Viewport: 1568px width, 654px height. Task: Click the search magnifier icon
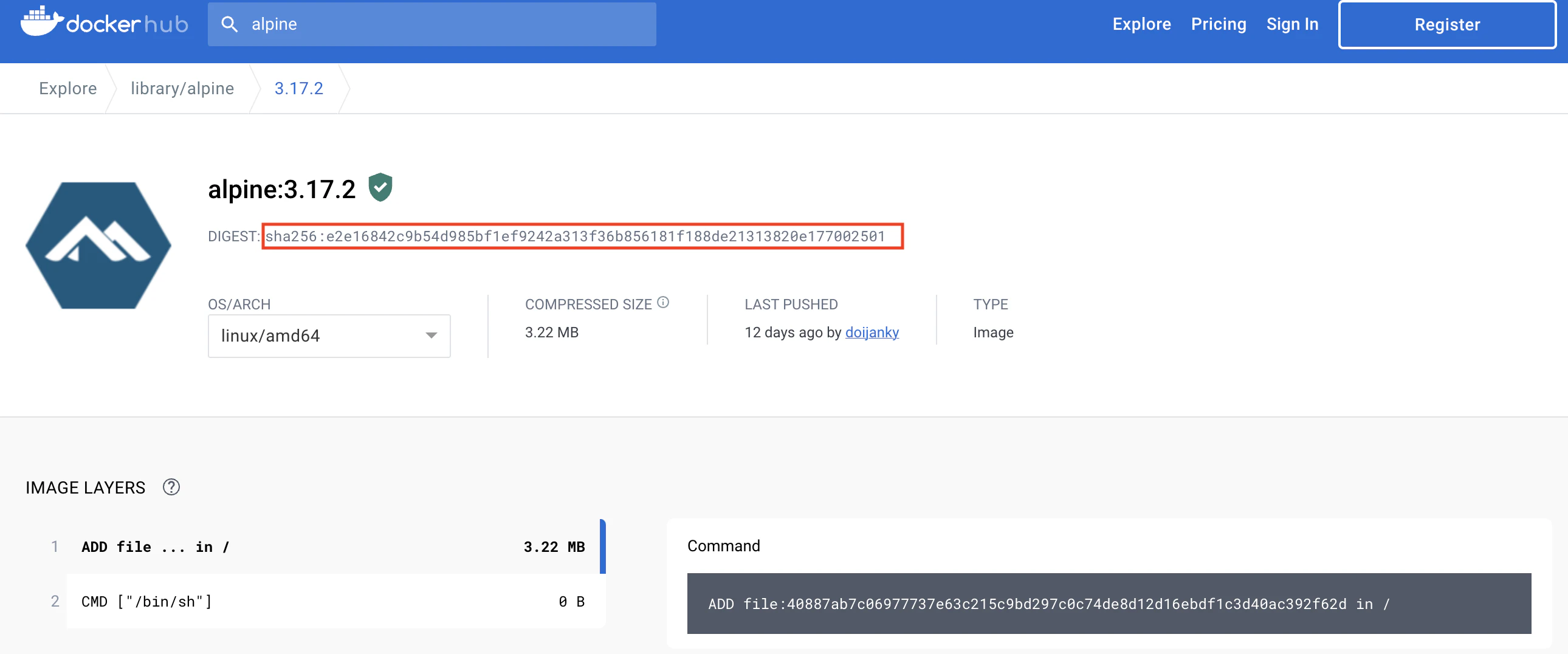(229, 24)
